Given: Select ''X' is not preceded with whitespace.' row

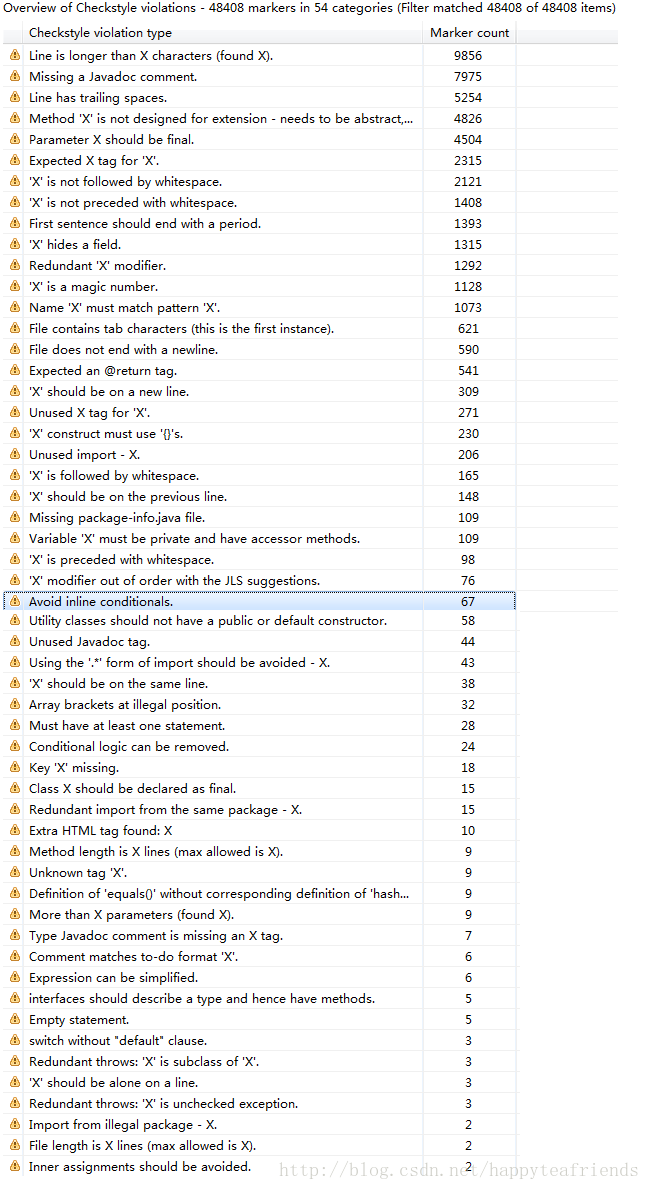Looking at the screenshot, I should [x=260, y=203].
